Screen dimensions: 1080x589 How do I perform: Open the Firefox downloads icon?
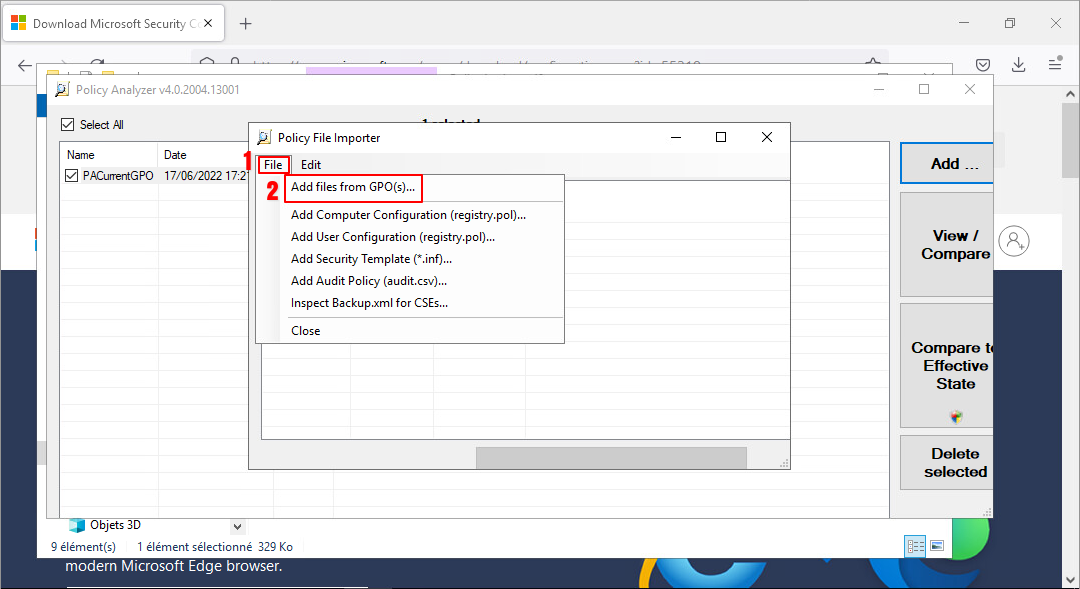pos(1018,64)
